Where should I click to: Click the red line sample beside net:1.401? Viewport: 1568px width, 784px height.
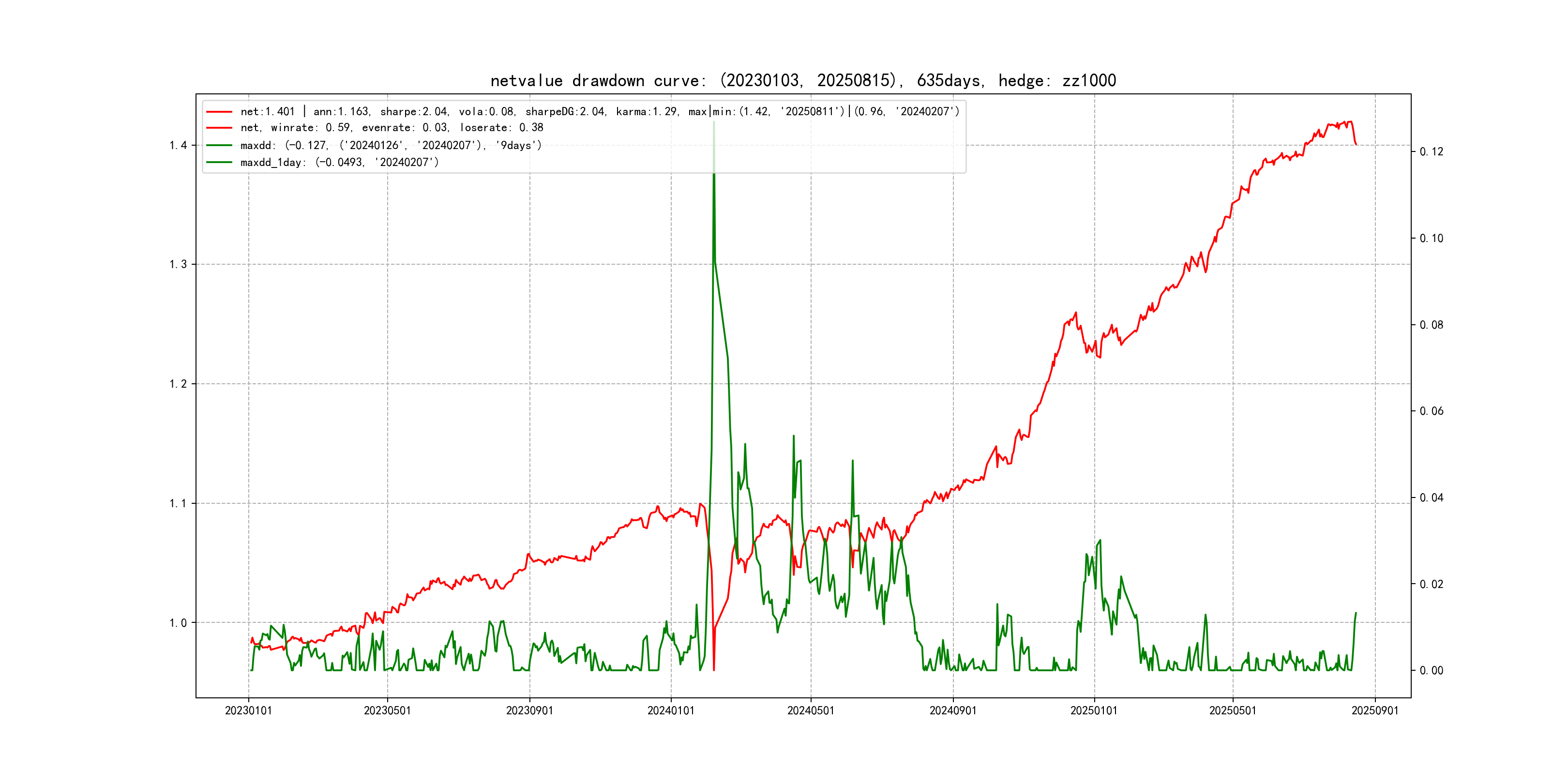pos(219,112)
